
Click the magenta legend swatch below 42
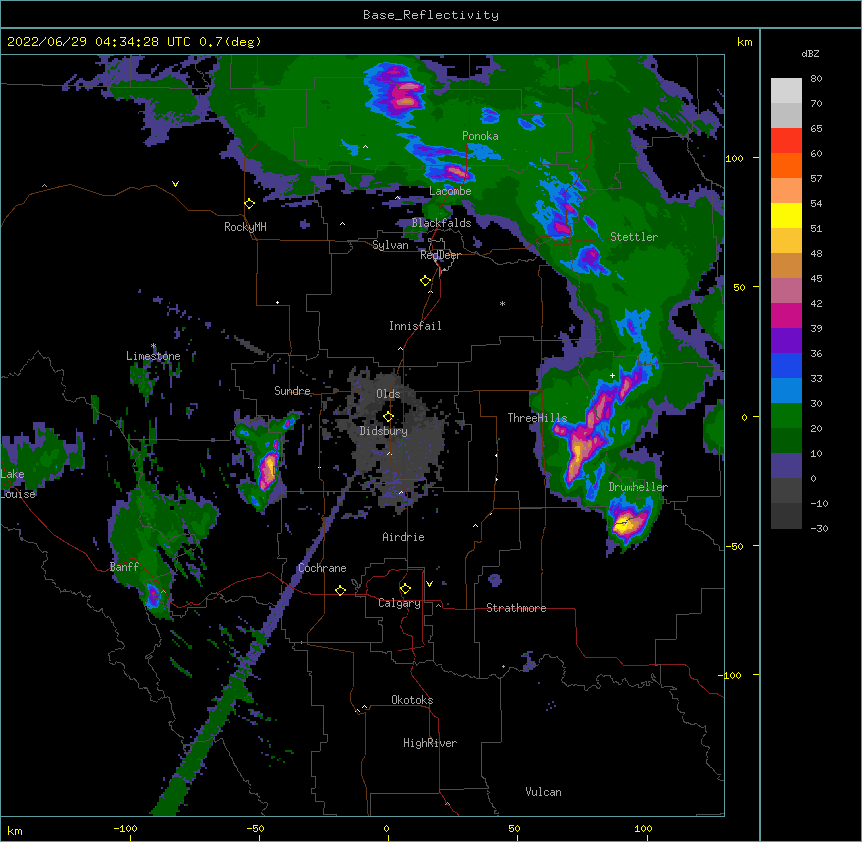(786, 315)
